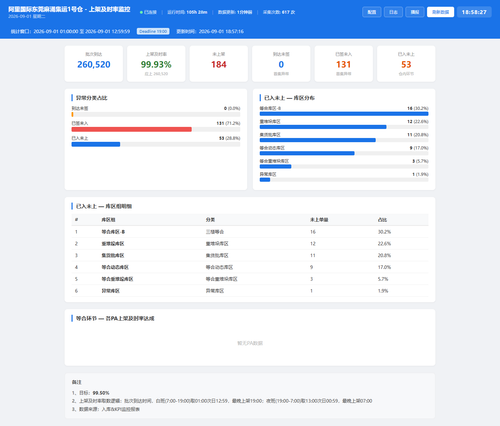Select table row 6 with 1.9%

point(250,291)
